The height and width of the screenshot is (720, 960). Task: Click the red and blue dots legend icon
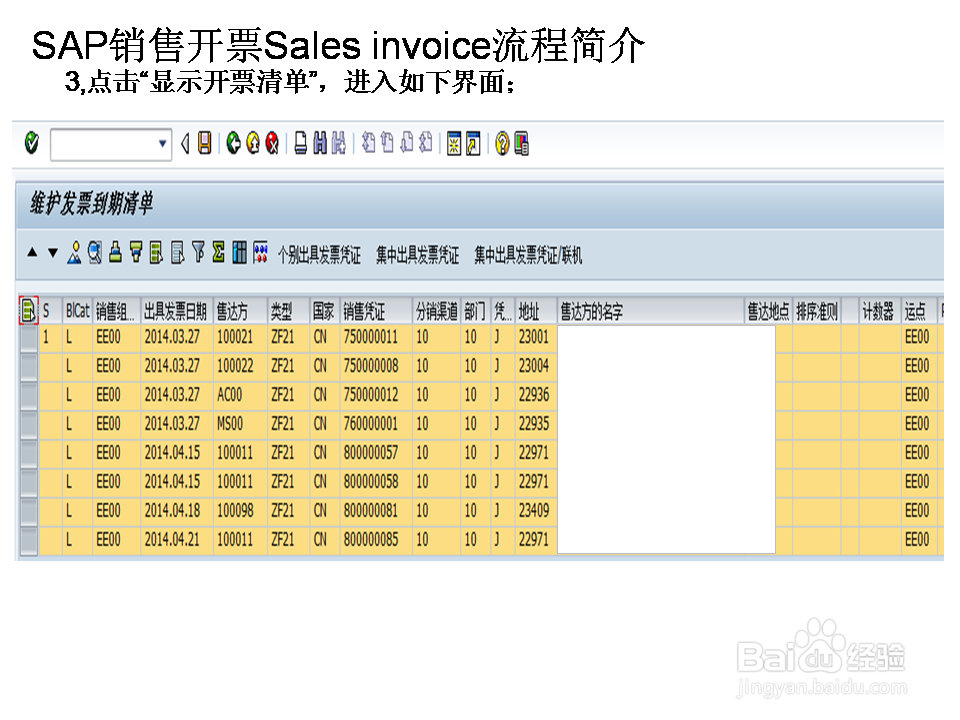[x=260, y=252]
